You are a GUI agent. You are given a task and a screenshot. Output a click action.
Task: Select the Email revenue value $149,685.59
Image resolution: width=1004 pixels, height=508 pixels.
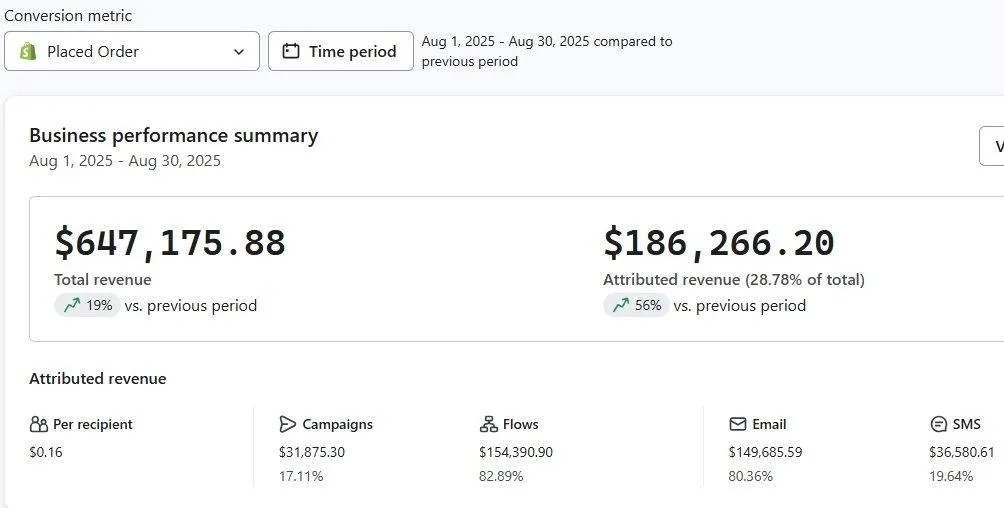765,452
